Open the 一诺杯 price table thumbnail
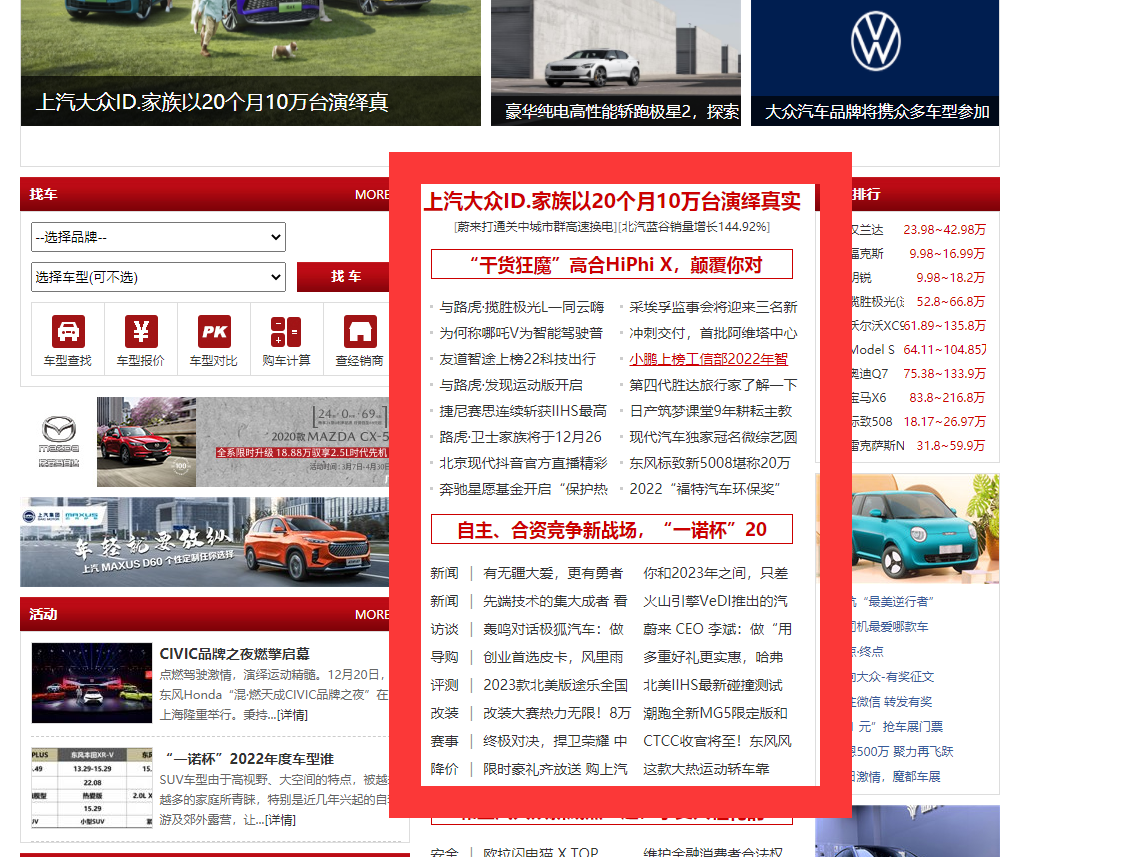 pyautogui.click(x=92, y=787)
